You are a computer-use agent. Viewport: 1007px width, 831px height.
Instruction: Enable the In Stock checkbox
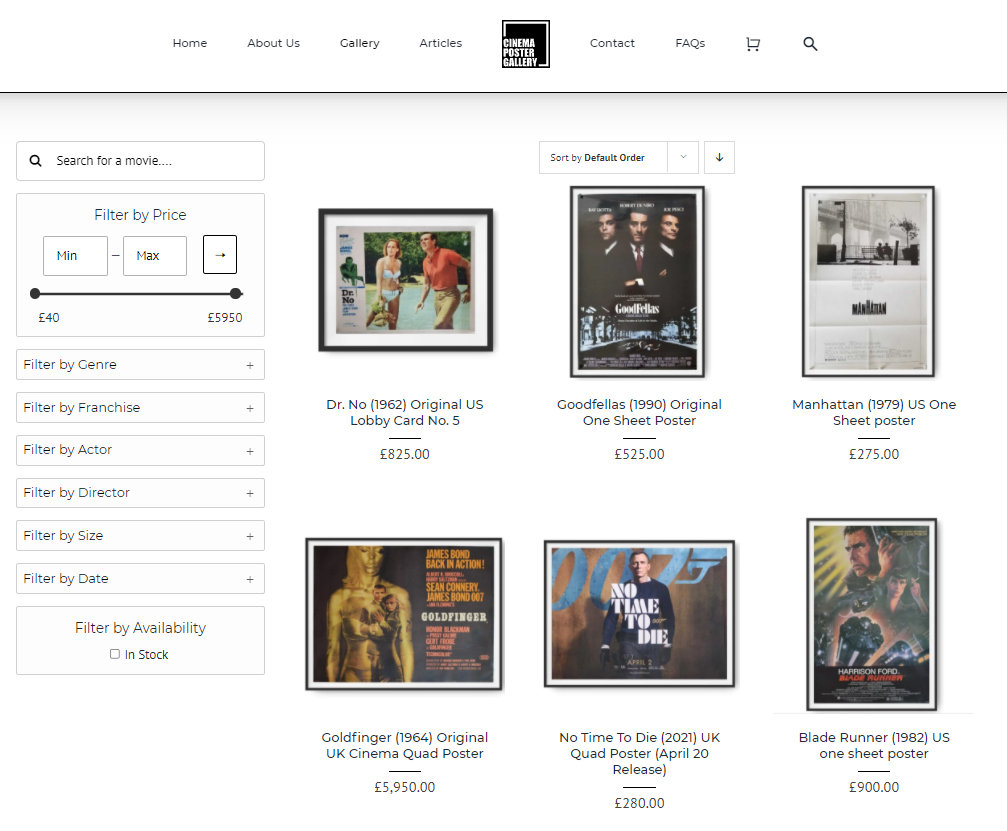(x=114, y=654)
